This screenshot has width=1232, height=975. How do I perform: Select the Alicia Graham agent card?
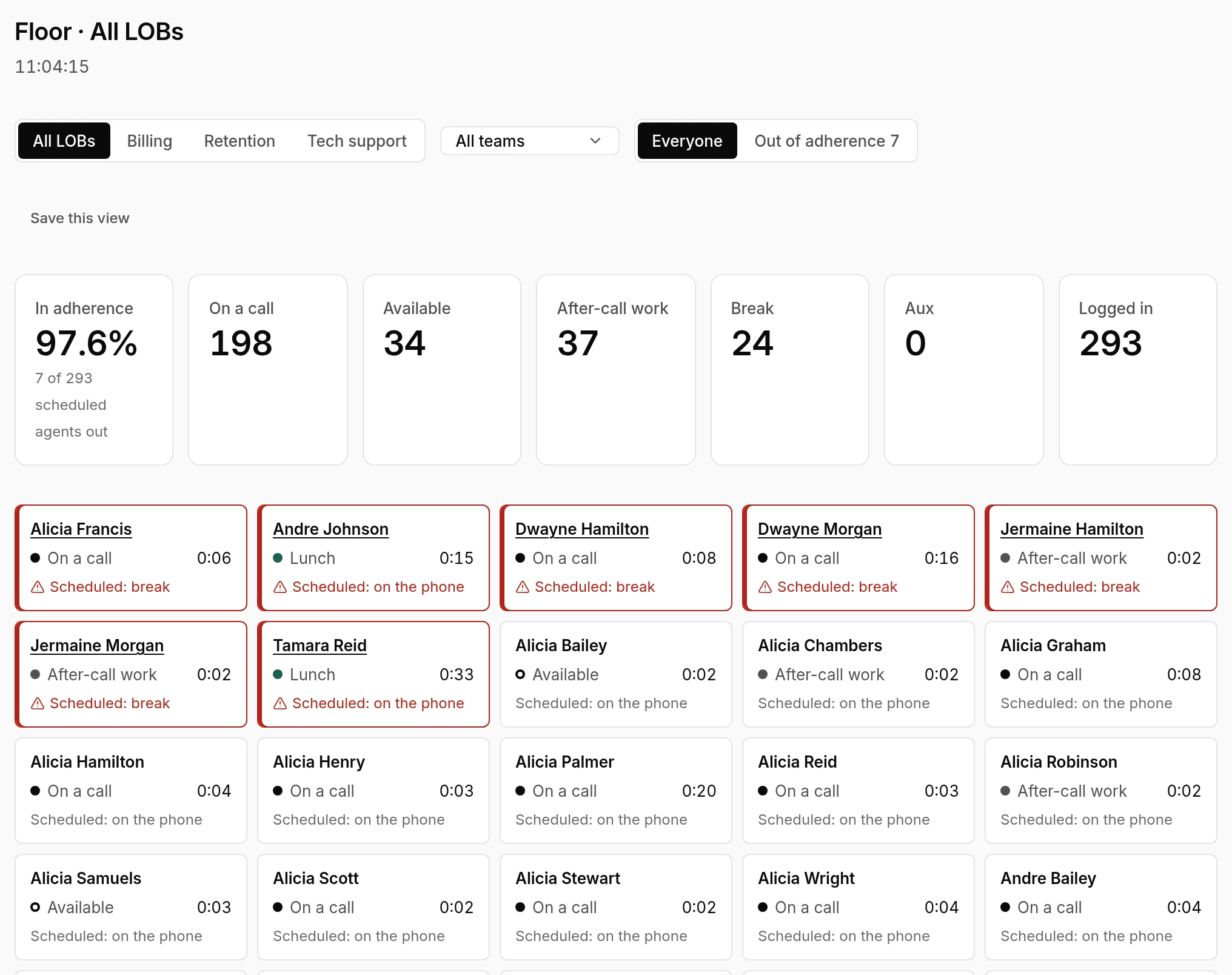pos(1101,674)
